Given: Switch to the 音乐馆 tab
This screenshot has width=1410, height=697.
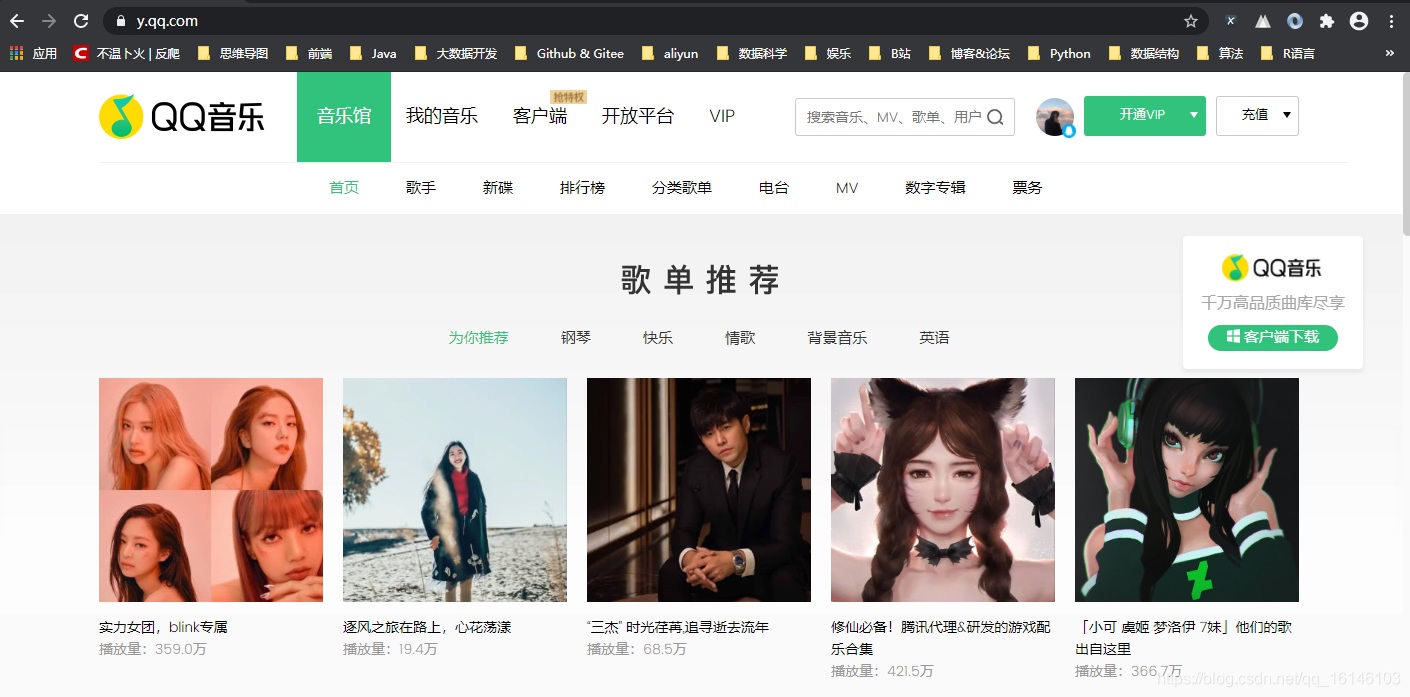Looking at the screenshot, I should coord(344,117).
